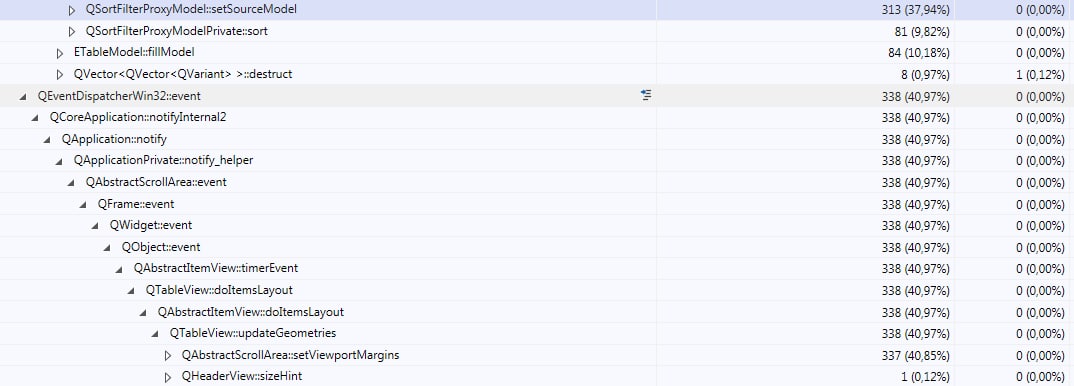Select QAbstractScrollArea::event function name
This screenshot has height=386, width=1074.
pos(156,182)
